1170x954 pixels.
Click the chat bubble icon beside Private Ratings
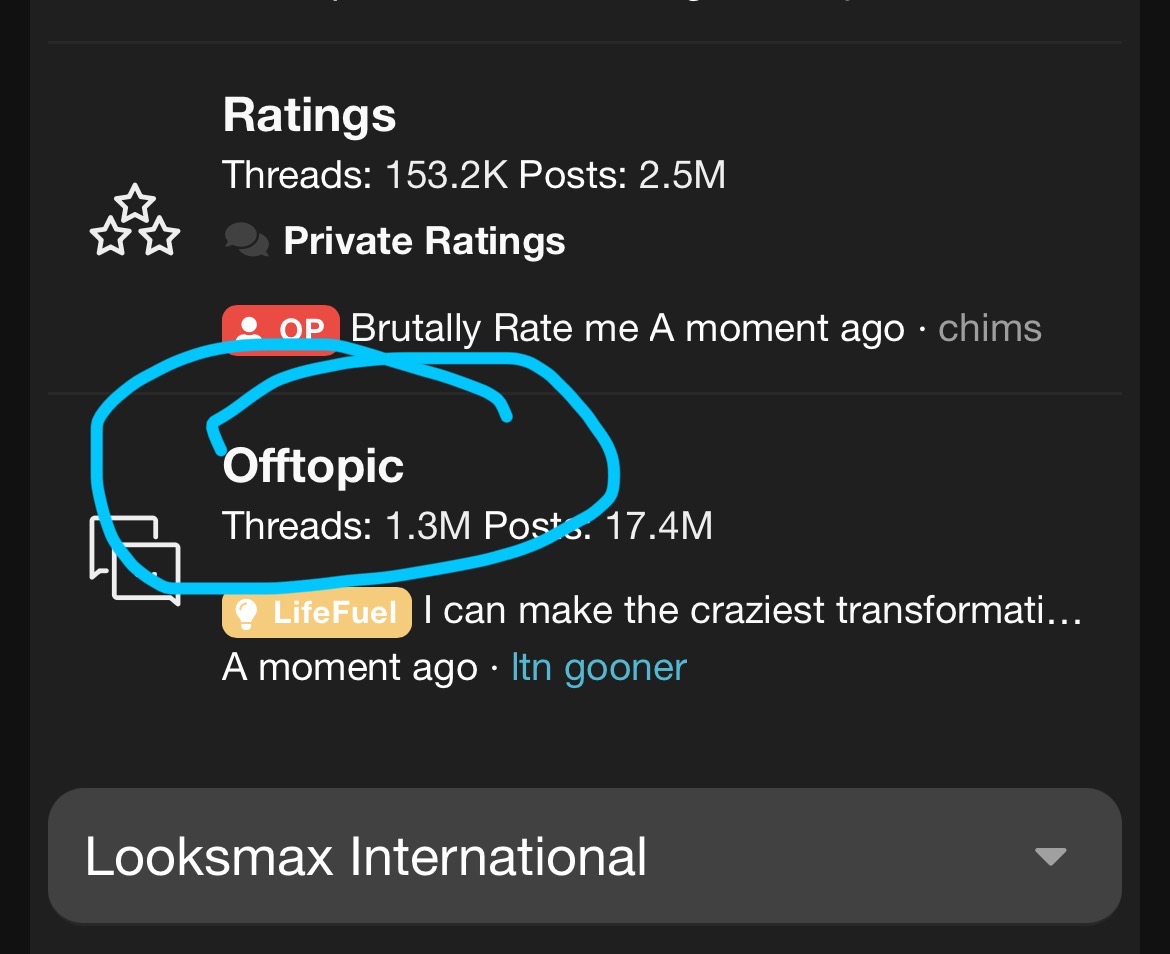click(x=246, y=241)
